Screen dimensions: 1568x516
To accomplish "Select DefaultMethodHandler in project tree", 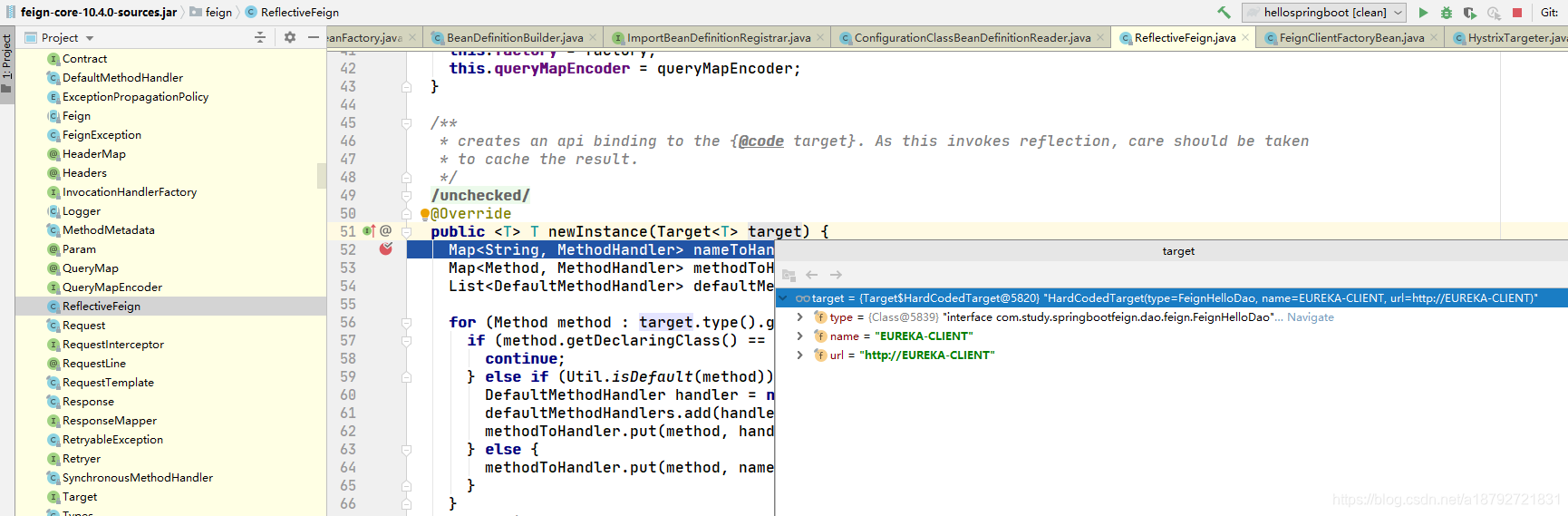I will click(122, 78).
